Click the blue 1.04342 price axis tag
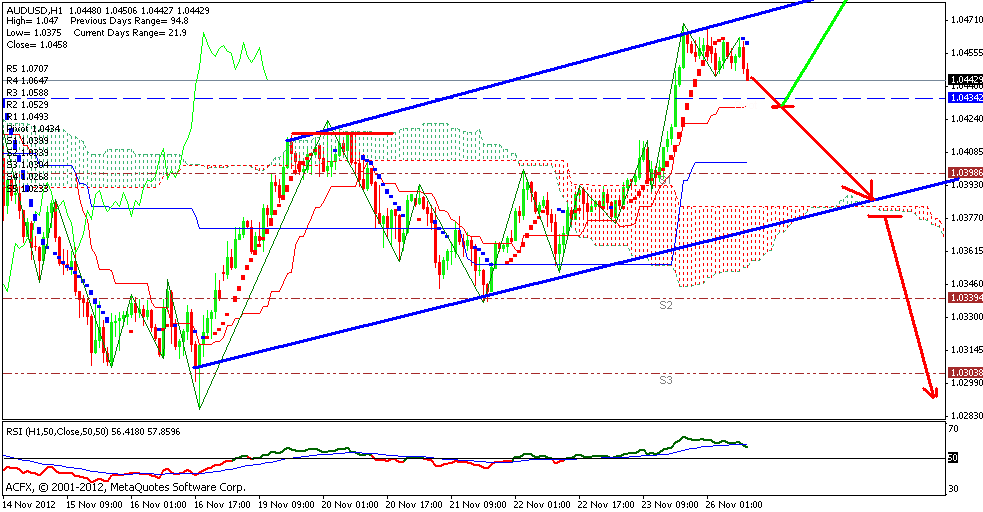Image resolution: width=983 pixels, height=512 pixels. click(x=962, y=98)
